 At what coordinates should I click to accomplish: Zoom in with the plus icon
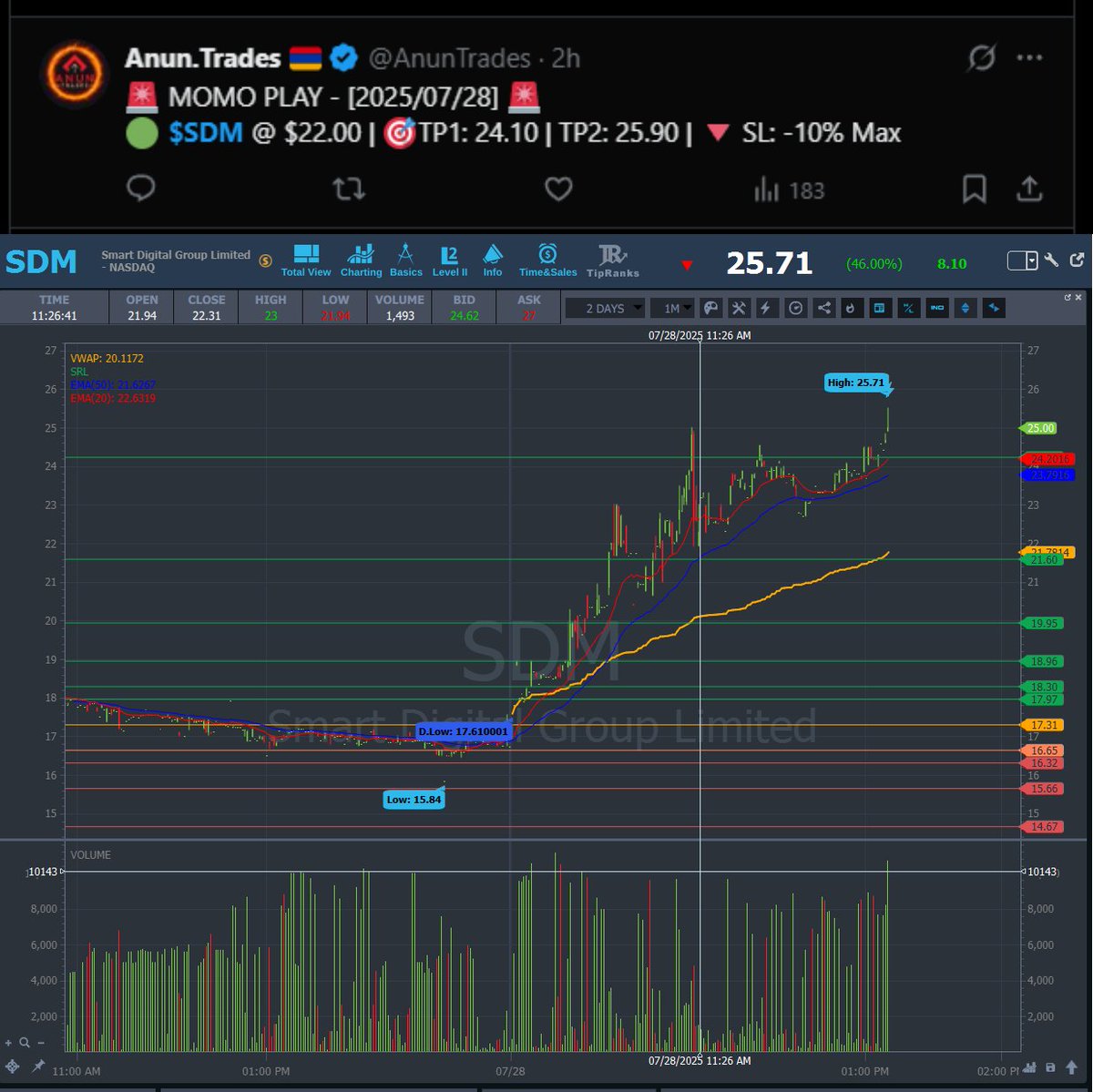point(8,1043)
